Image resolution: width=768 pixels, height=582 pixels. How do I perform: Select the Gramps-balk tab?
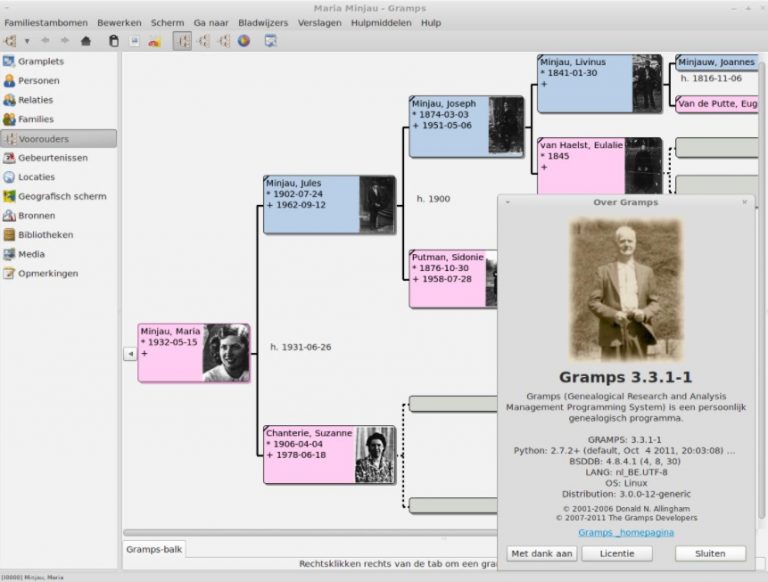(154, 549)
